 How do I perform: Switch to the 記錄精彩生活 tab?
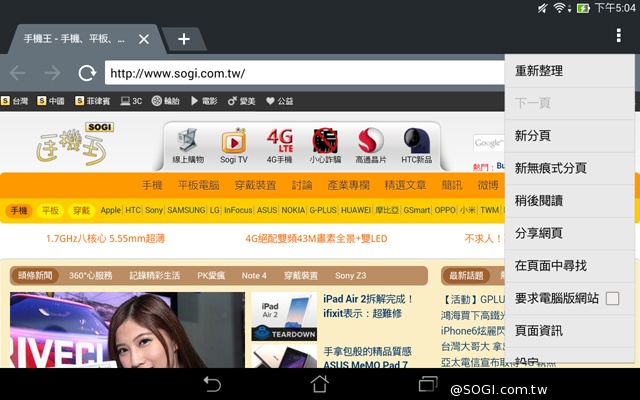coord(155,276)
